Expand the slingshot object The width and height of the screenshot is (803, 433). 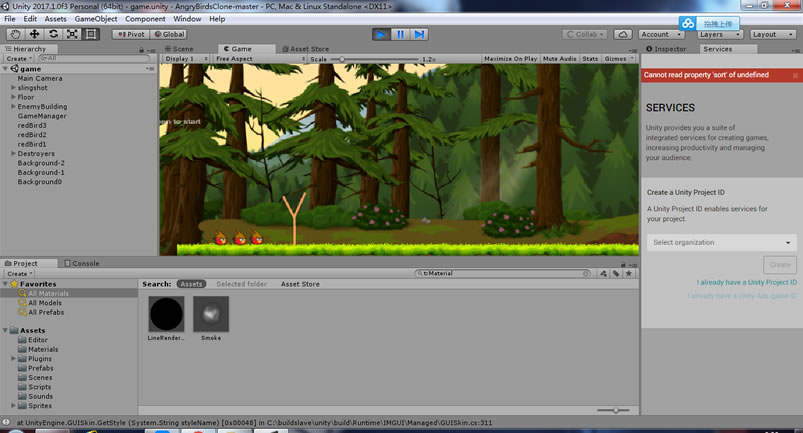(13, 88)
